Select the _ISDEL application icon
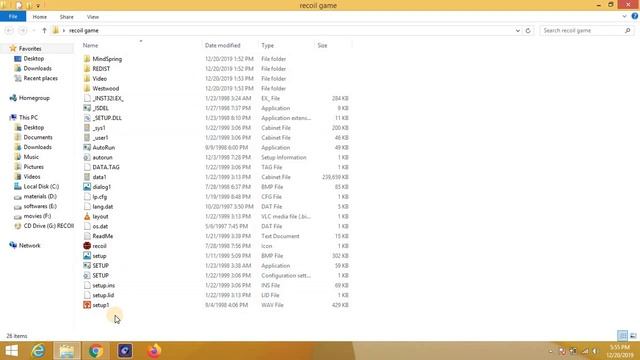 click(87, 108)
